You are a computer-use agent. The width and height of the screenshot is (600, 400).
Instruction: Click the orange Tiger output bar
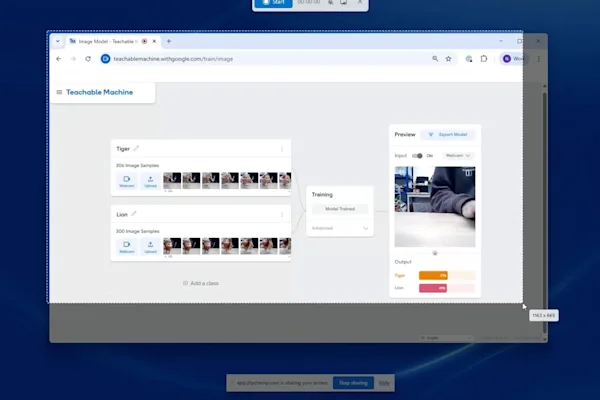[x=433, y=276]
